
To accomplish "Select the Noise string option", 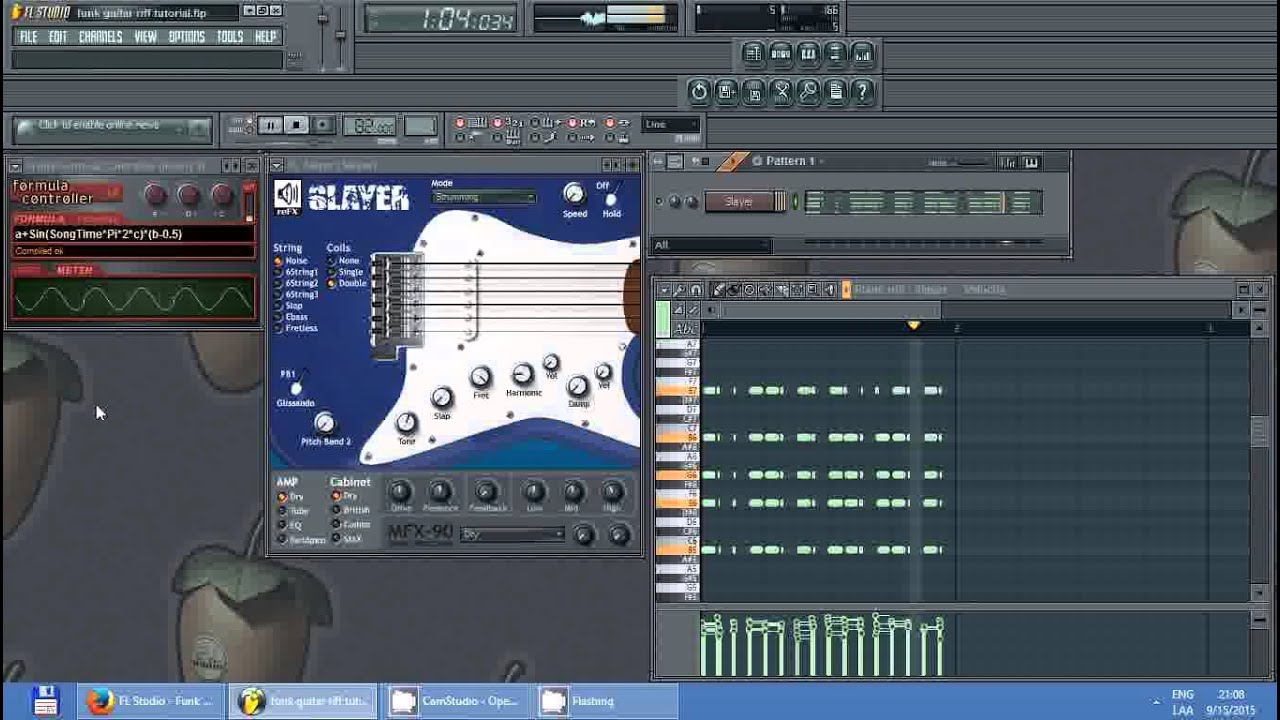I will click(x=292, y=261).
